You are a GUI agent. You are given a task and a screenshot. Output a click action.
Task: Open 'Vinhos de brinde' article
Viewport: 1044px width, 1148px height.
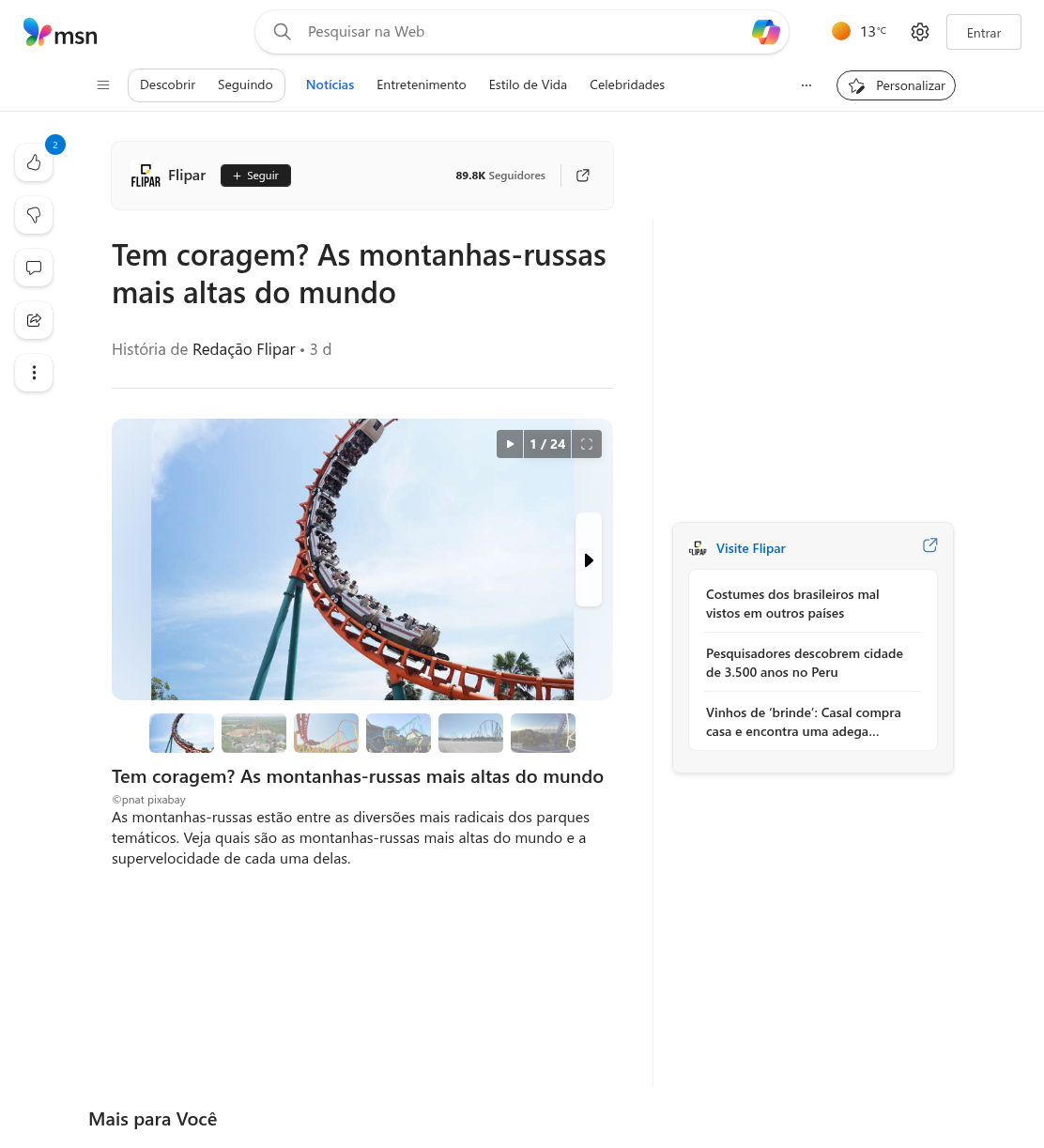click(813, 722)
